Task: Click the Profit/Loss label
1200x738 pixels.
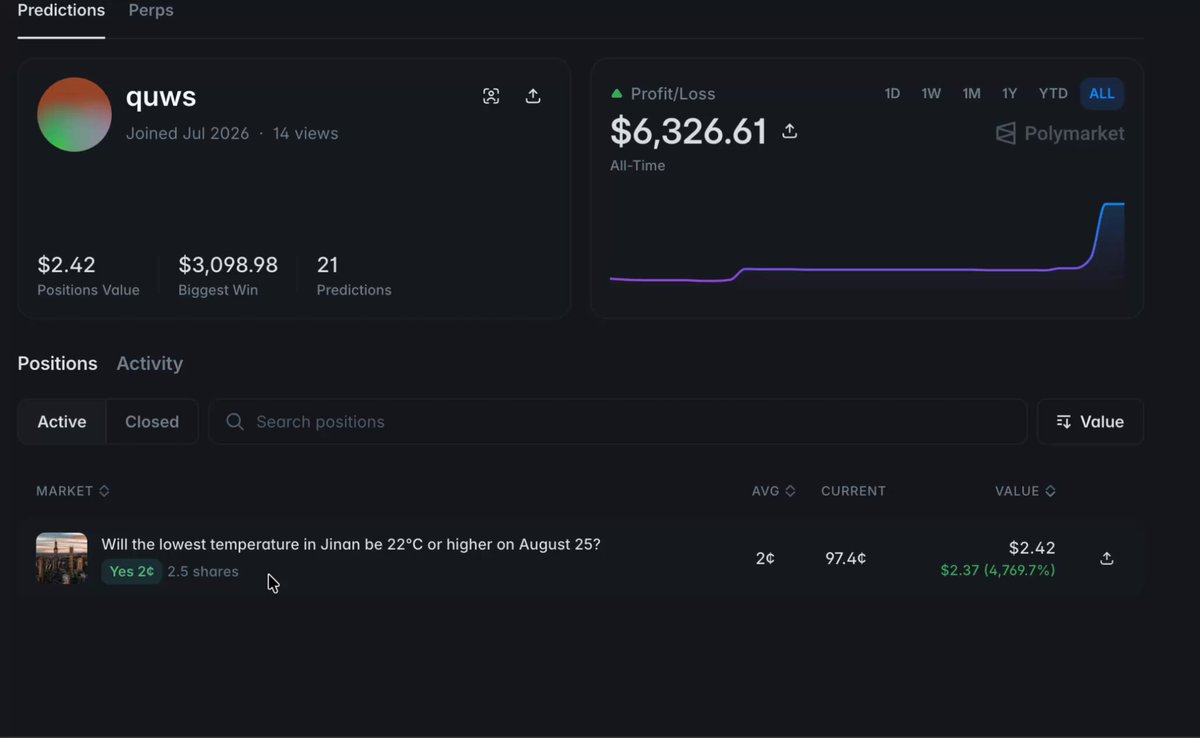Action: 673,94
